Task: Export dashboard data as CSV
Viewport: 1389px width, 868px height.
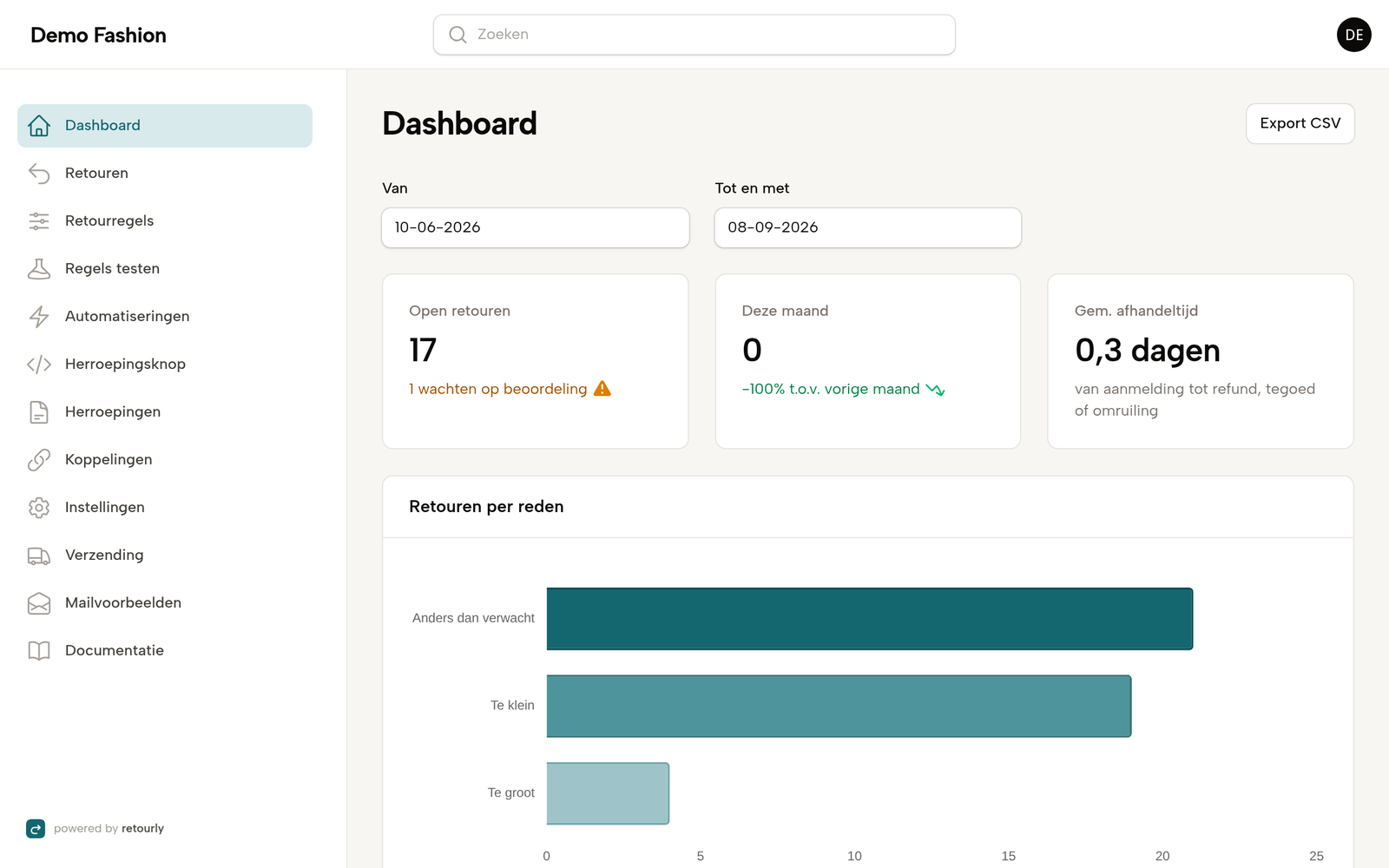Action: coord(1300,123)
